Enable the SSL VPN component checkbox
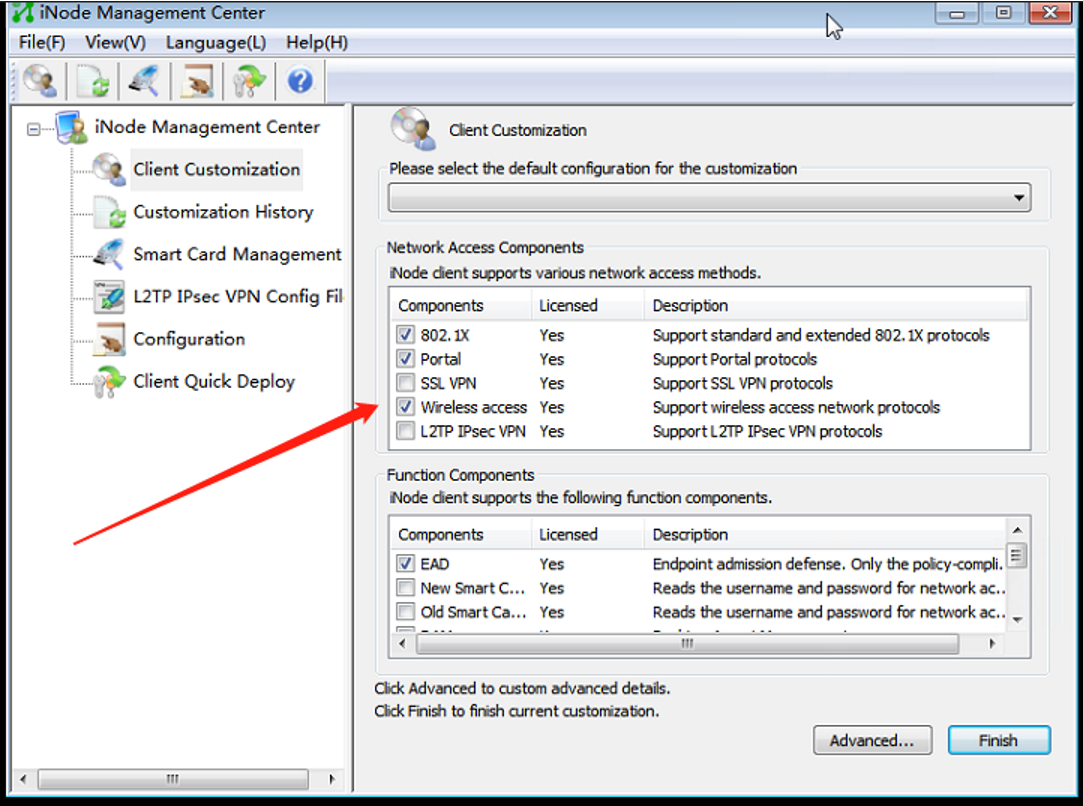Image resolution: width=1083 pixels, height=806 pixels. pos(405,383)
